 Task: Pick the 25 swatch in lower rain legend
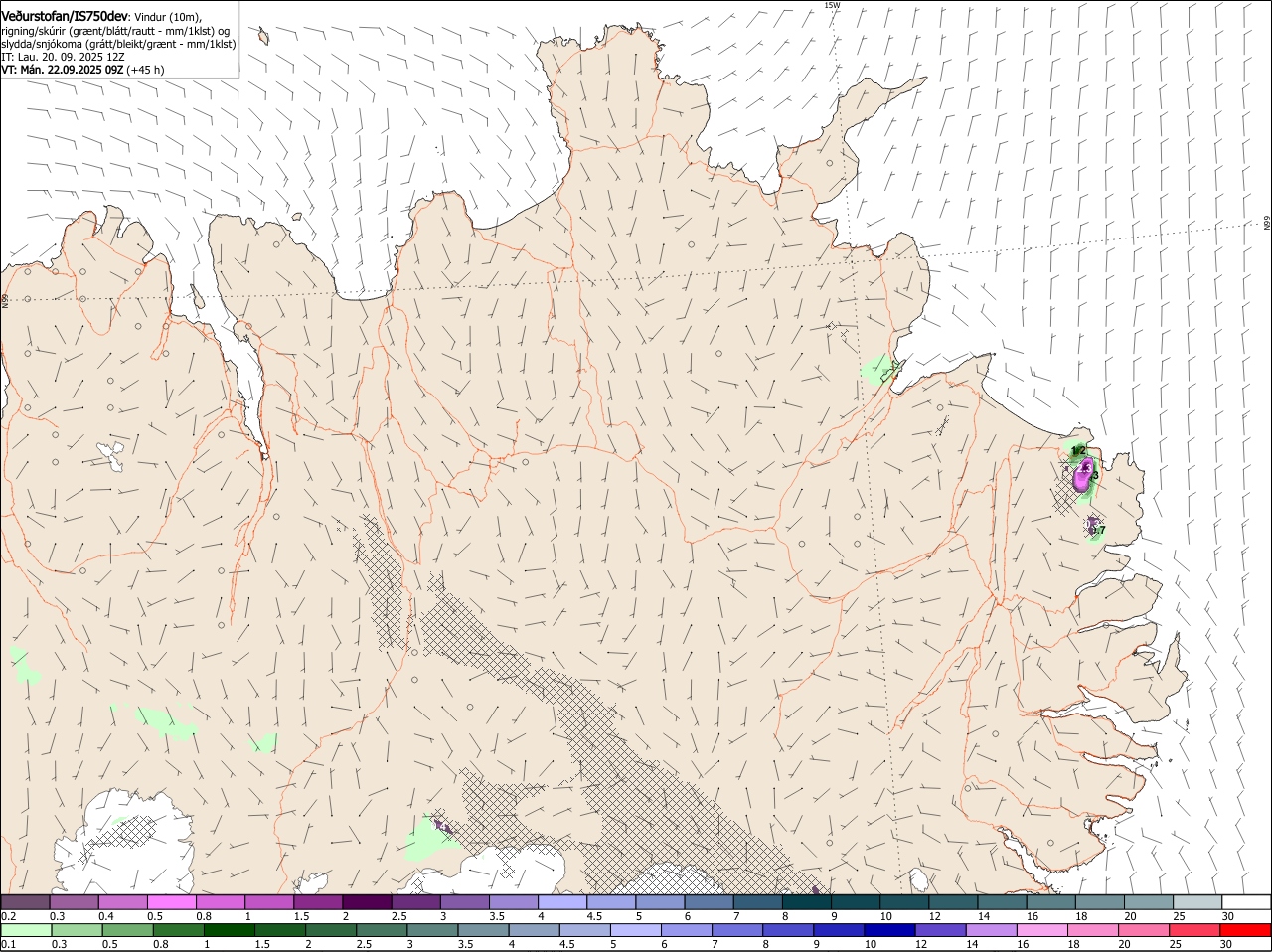coord(1194,930)
